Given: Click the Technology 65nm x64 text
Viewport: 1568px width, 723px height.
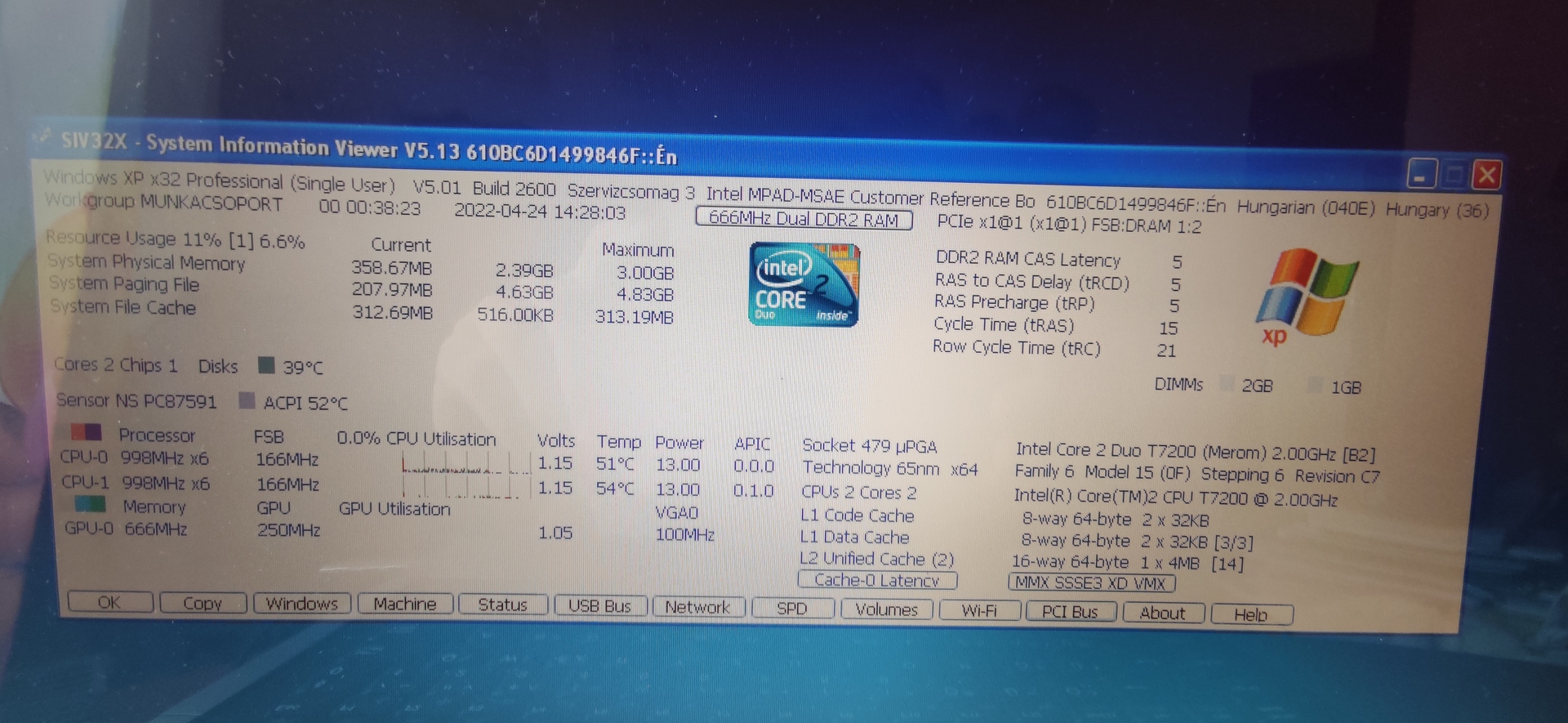Looking at the screenshot, I should [889, 468].
